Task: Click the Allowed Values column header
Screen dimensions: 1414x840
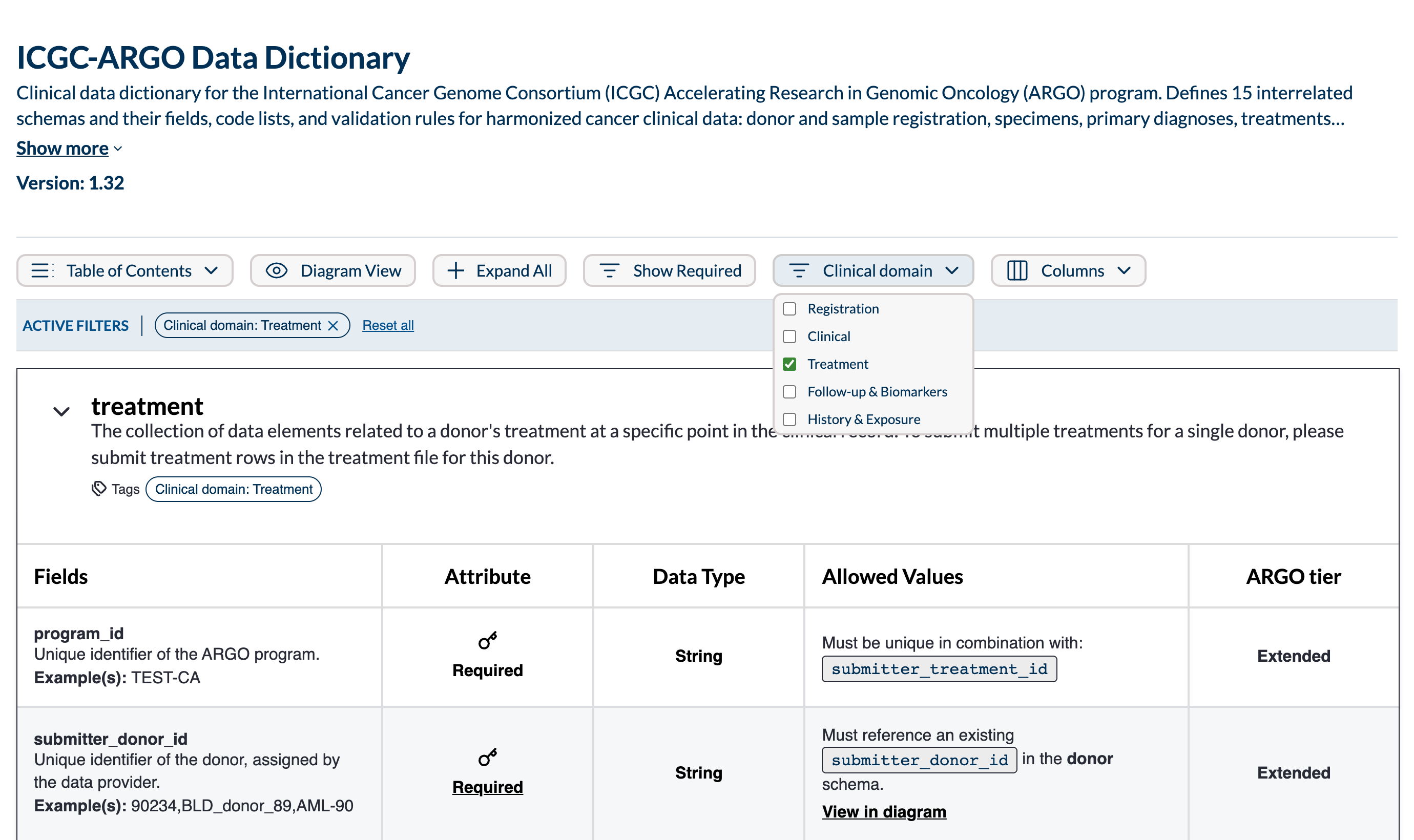Action: tap(892, 577)
